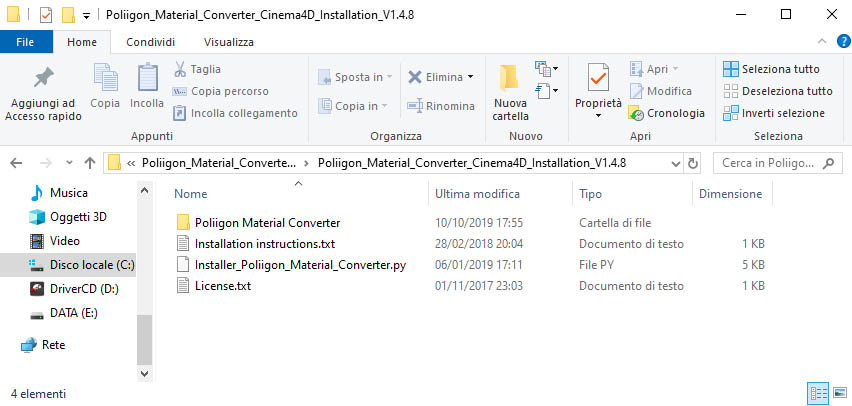Click the Modifica ribbon button

(x=661, y=91)
